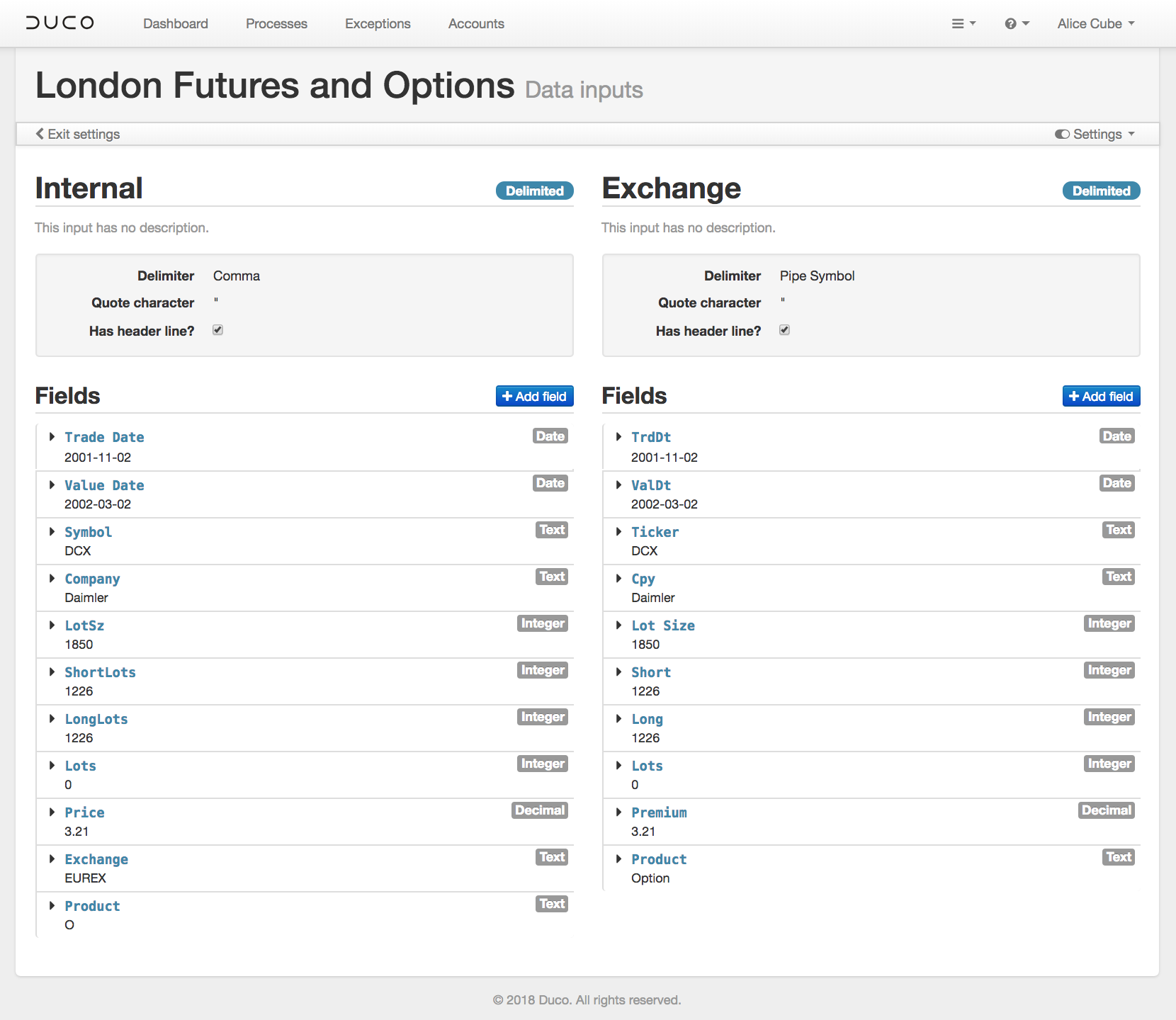Viewport: 1176px width, 1020px height.
Task: Click the Delimited badge for Exchange
Action: [x=1101, y=191]
